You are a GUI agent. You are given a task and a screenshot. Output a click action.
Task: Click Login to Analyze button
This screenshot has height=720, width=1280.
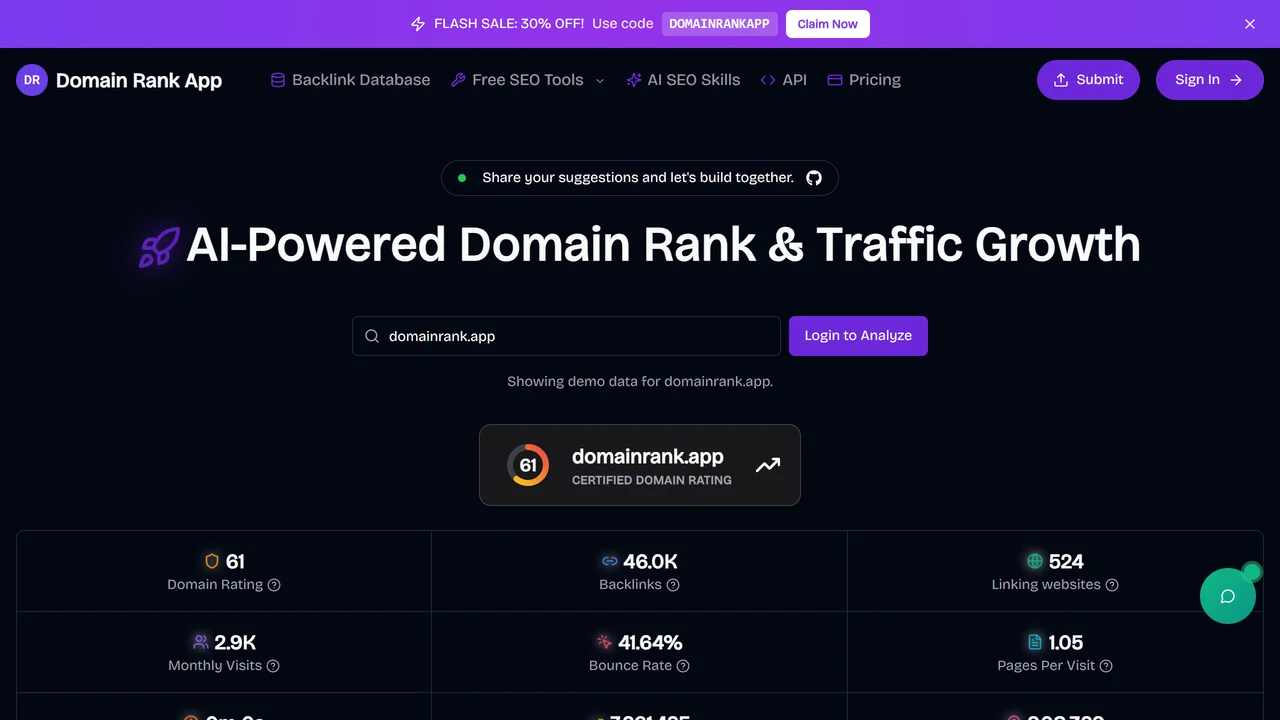tap(858, 336)
